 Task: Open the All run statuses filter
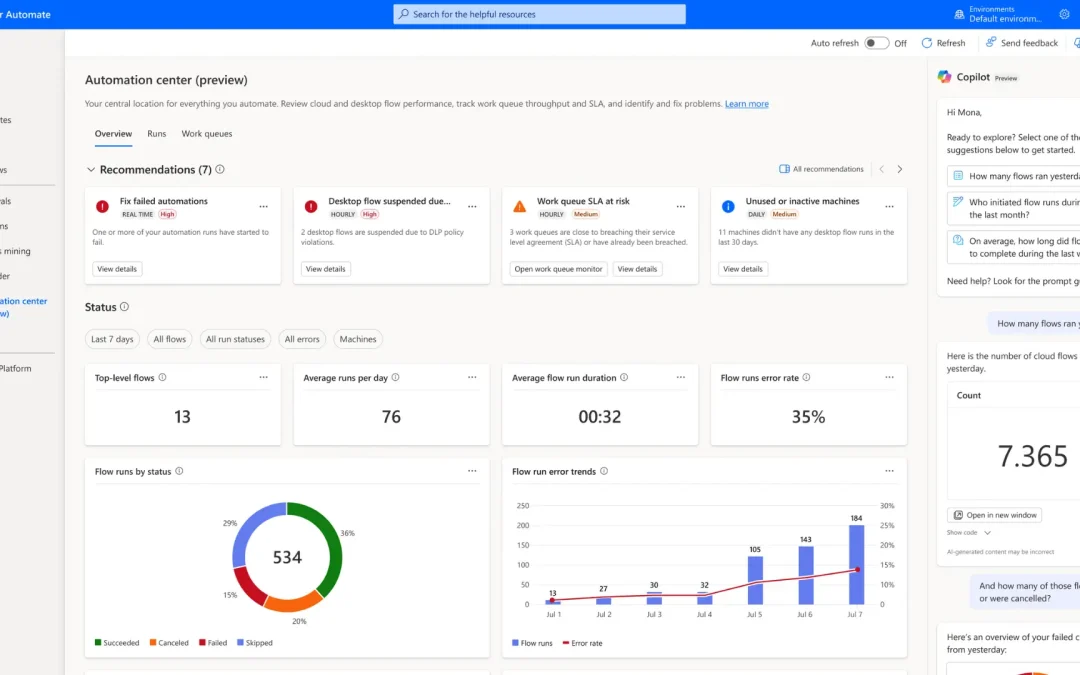tap(235, 339)
